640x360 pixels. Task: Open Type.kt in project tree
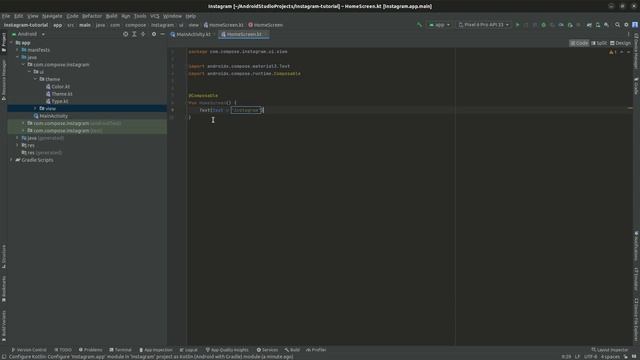point(60,101)
